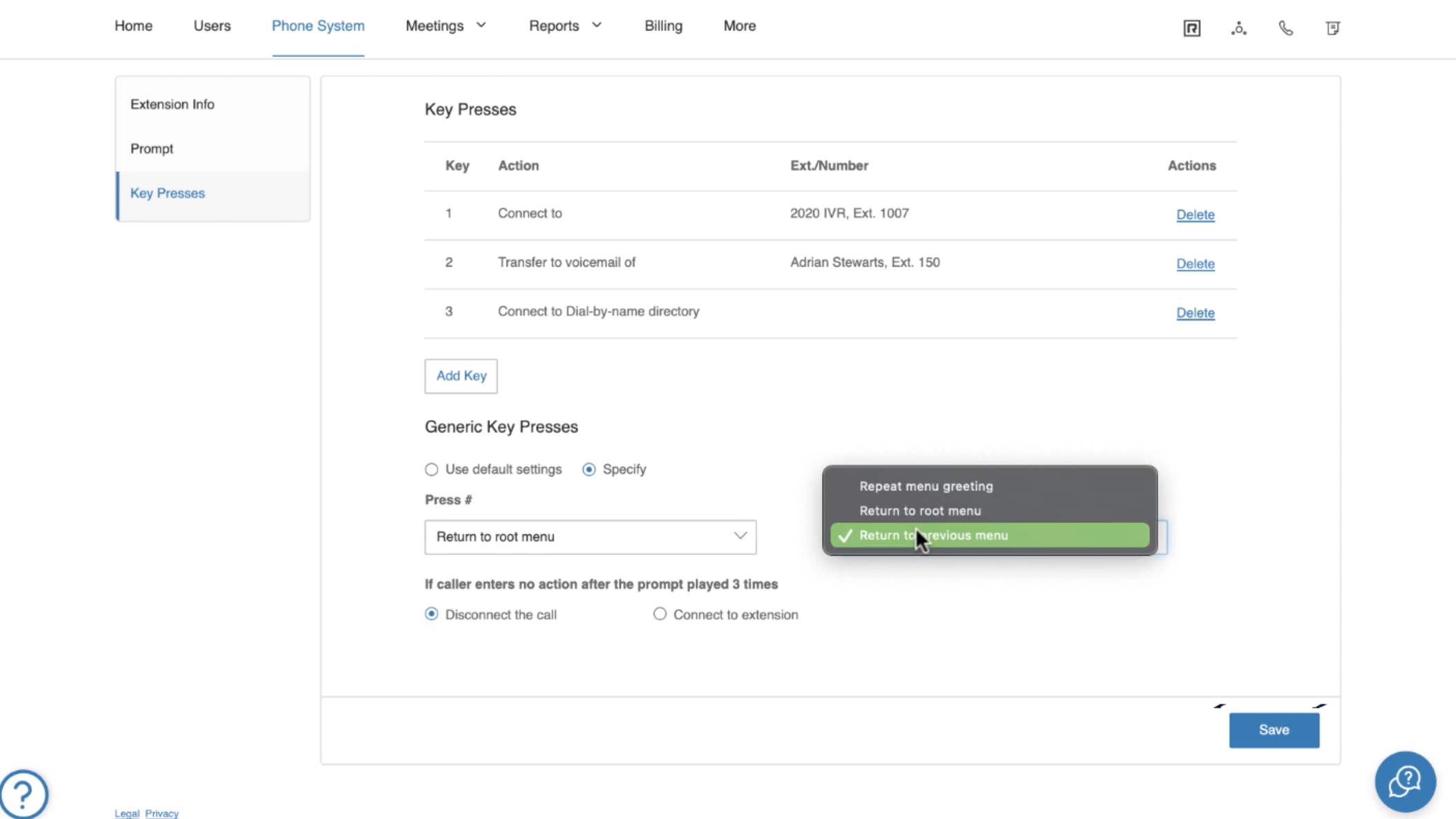Image resolution: width=1456 pixels, height=819 pixels.
Task: Expand the Reports dropdown chevron
Action: tap(596, 26)
